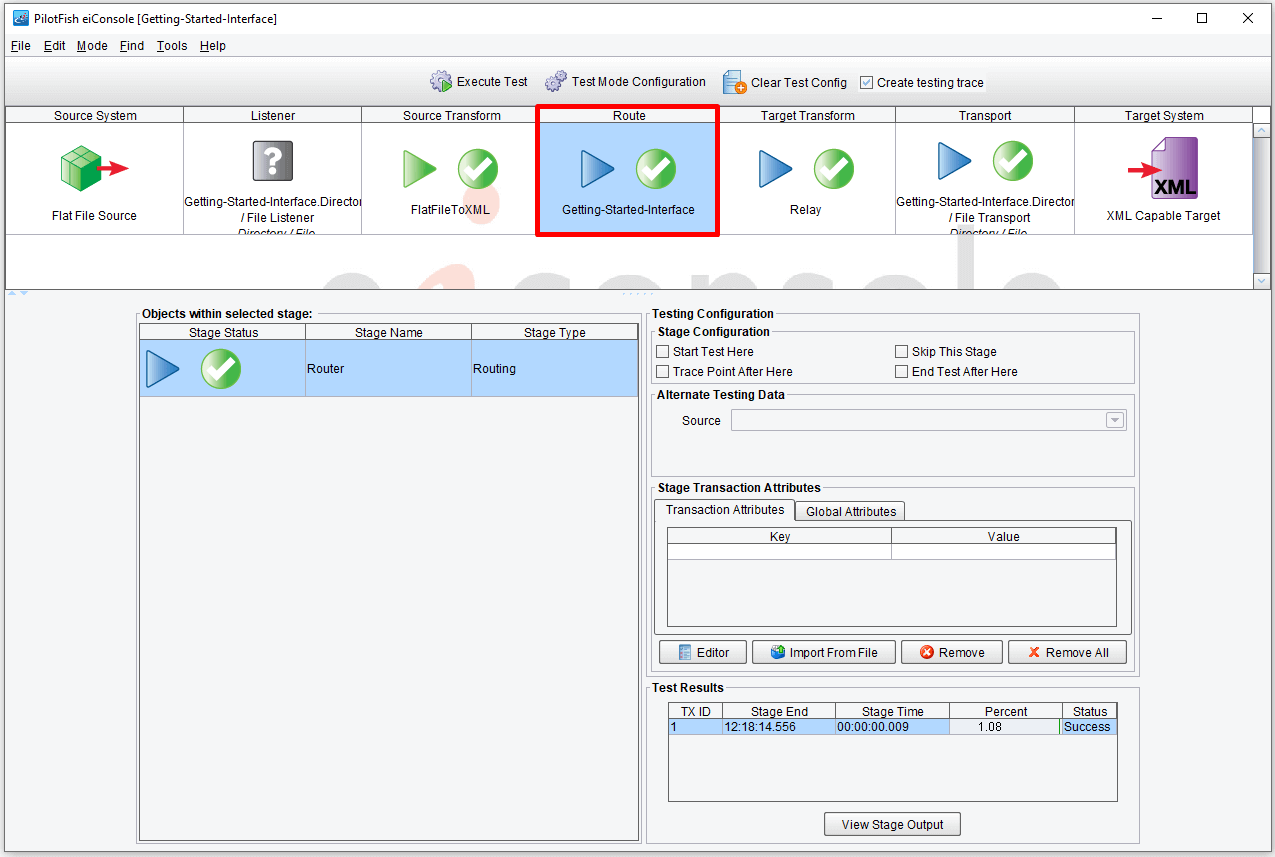
Task: Open the Edit menu
Action: (54, 46)
